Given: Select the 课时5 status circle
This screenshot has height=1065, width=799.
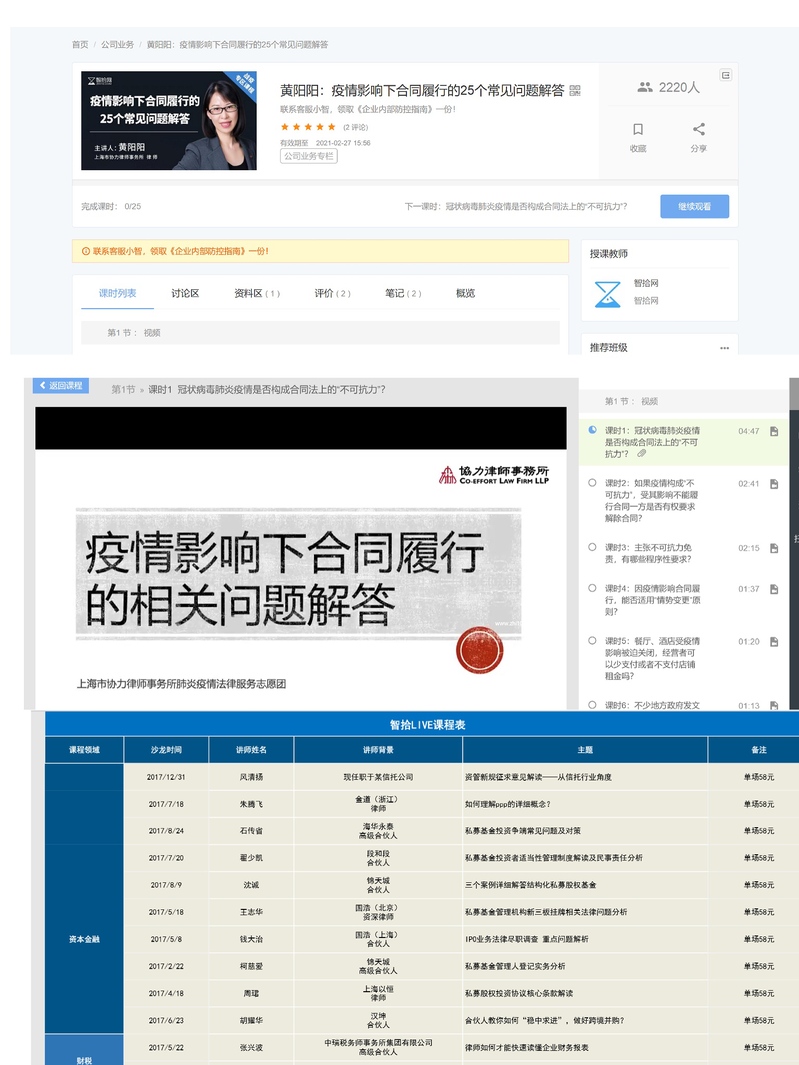Looking at the screenshot, I should point(592,640).
